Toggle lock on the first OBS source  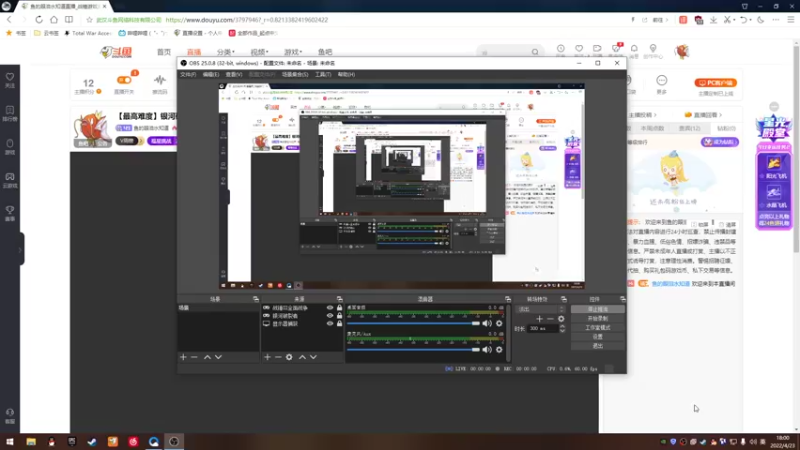pyautogui.click(x=339, y=308)
